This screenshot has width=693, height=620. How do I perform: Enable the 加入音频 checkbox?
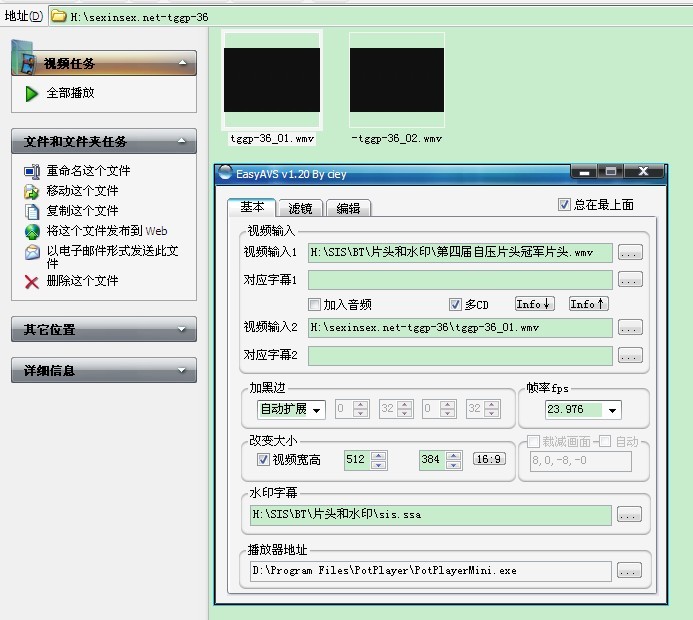tap(314, 304)
